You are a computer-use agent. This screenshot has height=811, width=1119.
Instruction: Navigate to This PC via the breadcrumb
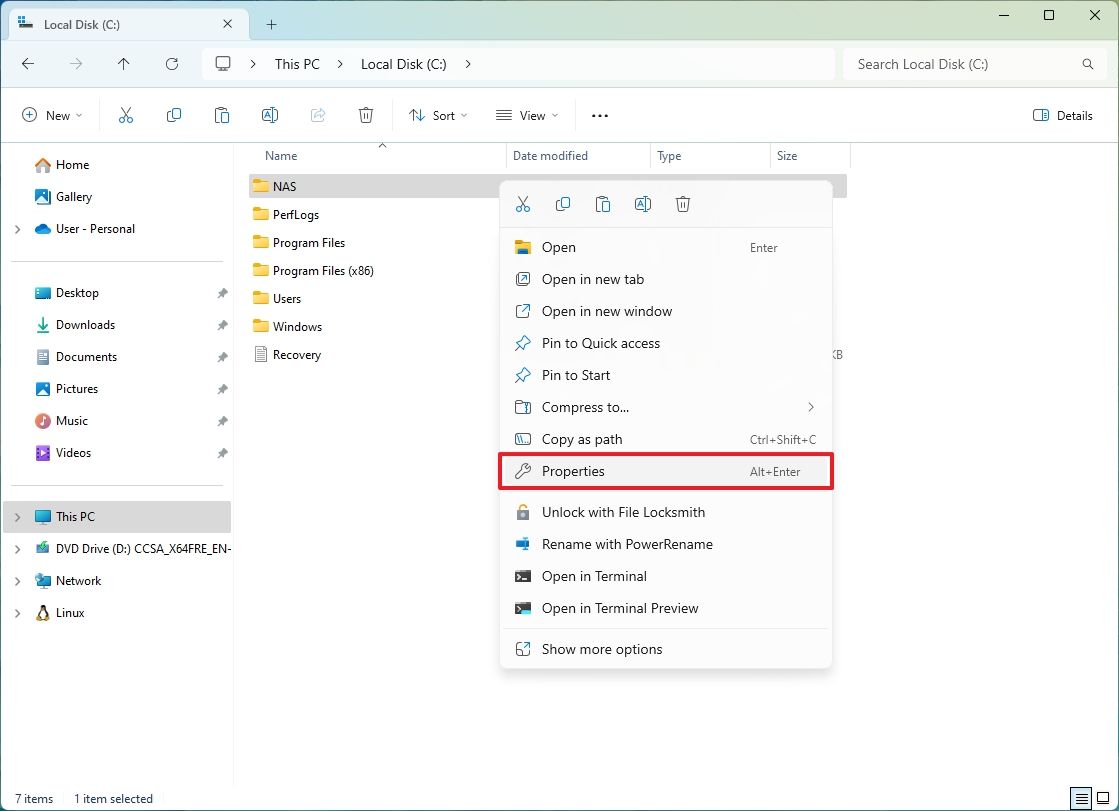pos(297,63)
